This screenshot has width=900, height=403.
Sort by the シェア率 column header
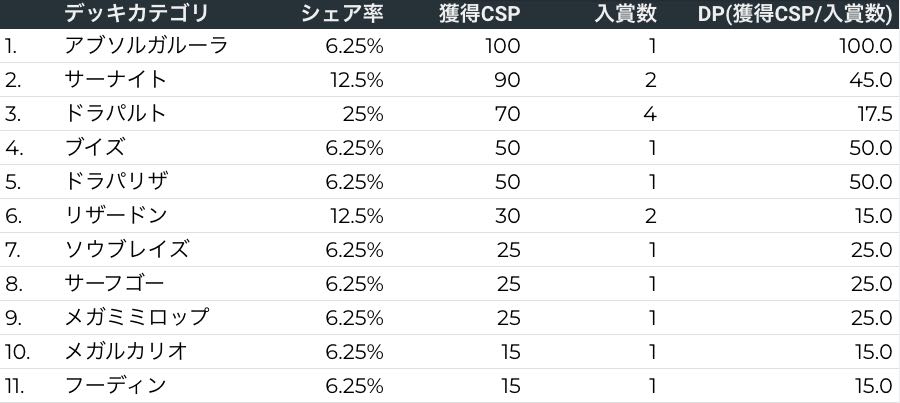(x=342, y=14)
